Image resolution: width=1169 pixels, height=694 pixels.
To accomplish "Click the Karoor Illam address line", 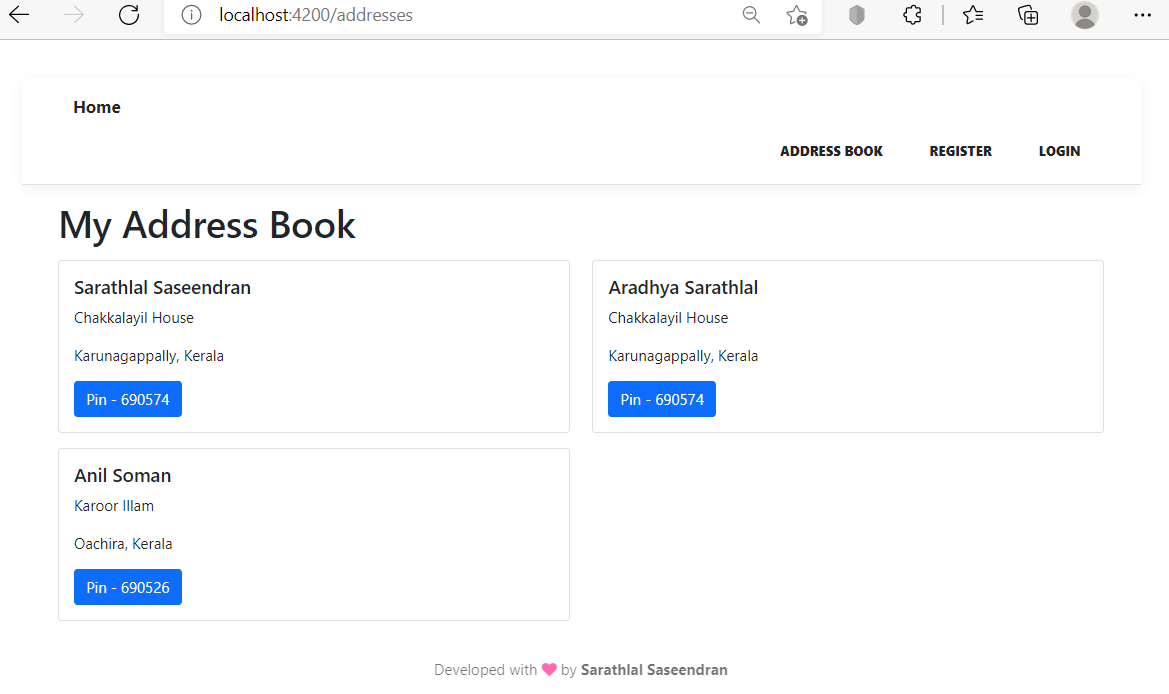I will [x=114, y=506].
